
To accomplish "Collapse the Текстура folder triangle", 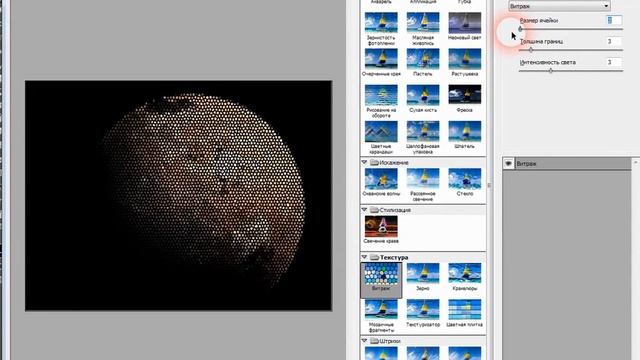I will 364,257.
